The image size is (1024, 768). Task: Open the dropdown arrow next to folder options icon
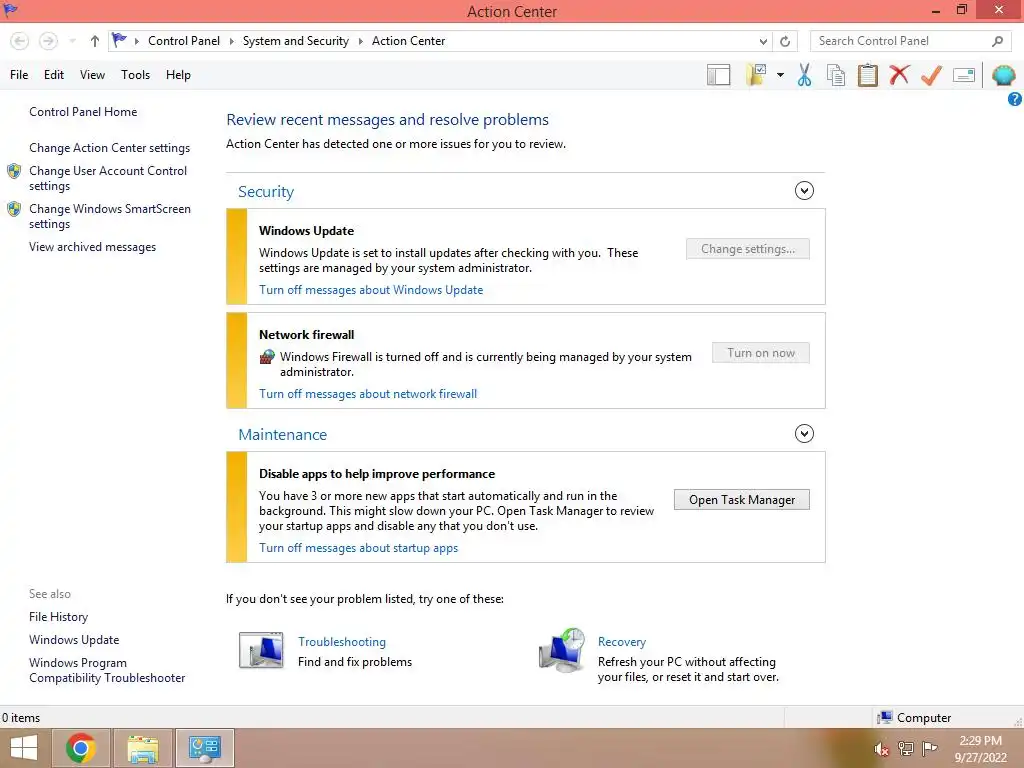click(780, 75)
